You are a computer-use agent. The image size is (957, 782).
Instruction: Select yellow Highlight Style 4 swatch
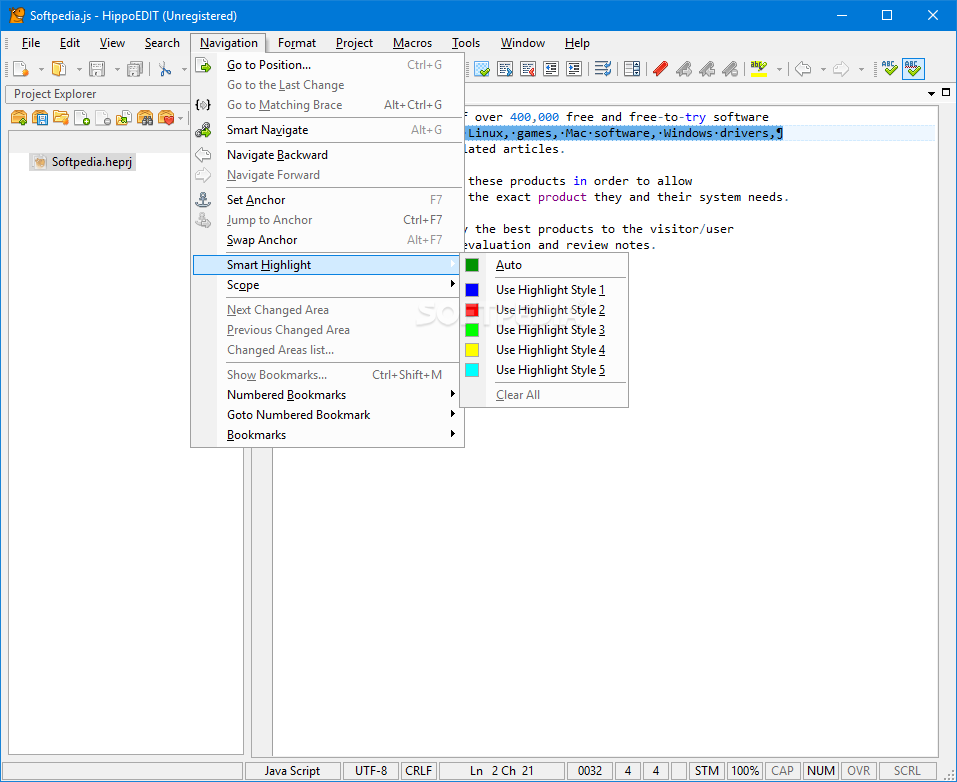(472, 350)
